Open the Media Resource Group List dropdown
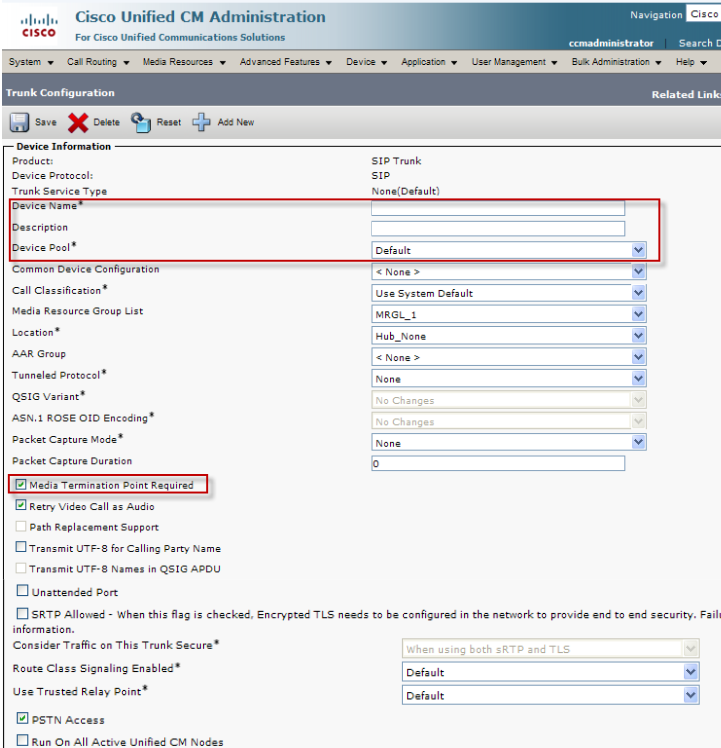Viewport: 721px width, 748px height. tap(509, 314)
